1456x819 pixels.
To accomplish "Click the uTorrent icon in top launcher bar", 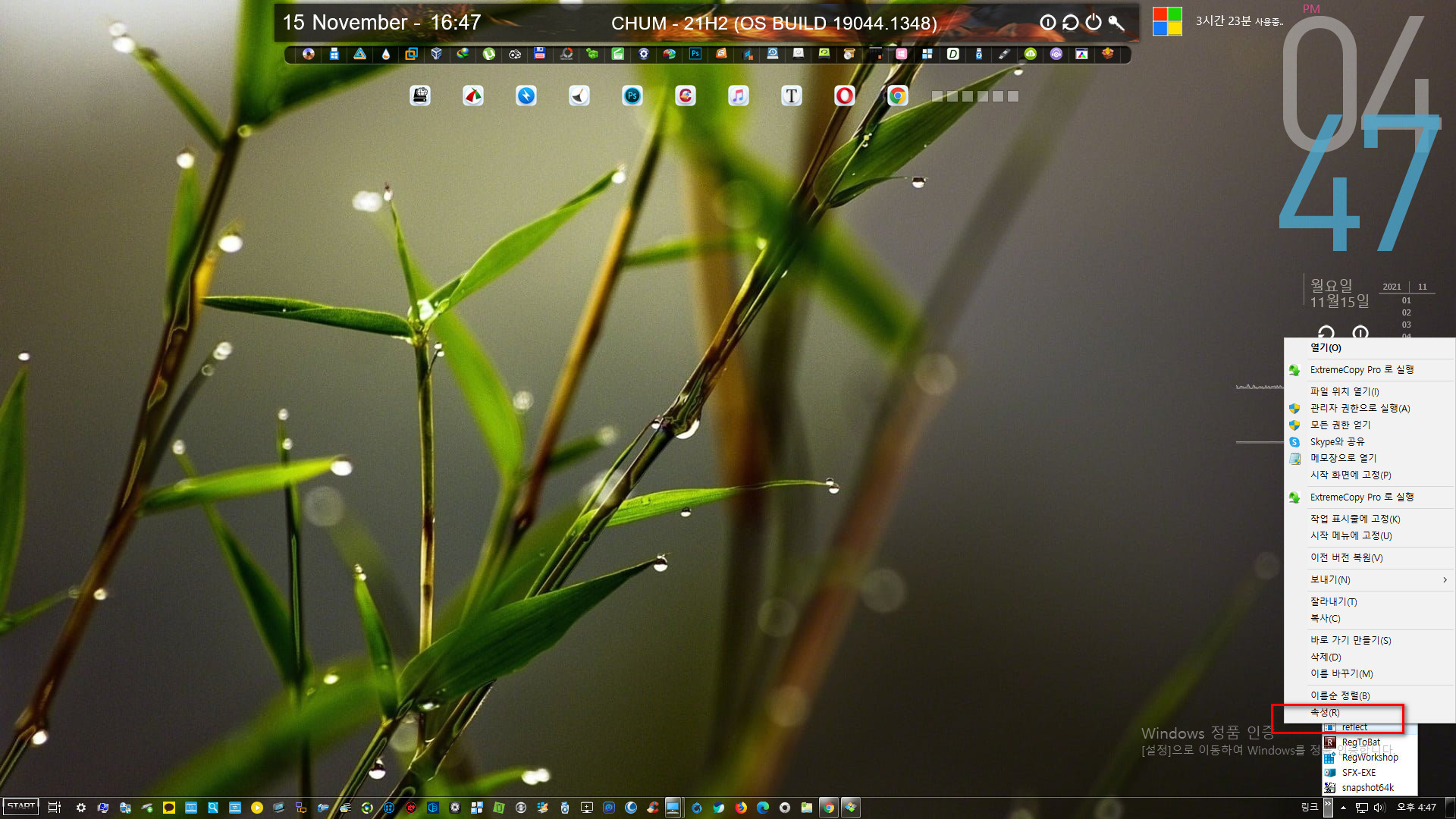I will 488,54.
